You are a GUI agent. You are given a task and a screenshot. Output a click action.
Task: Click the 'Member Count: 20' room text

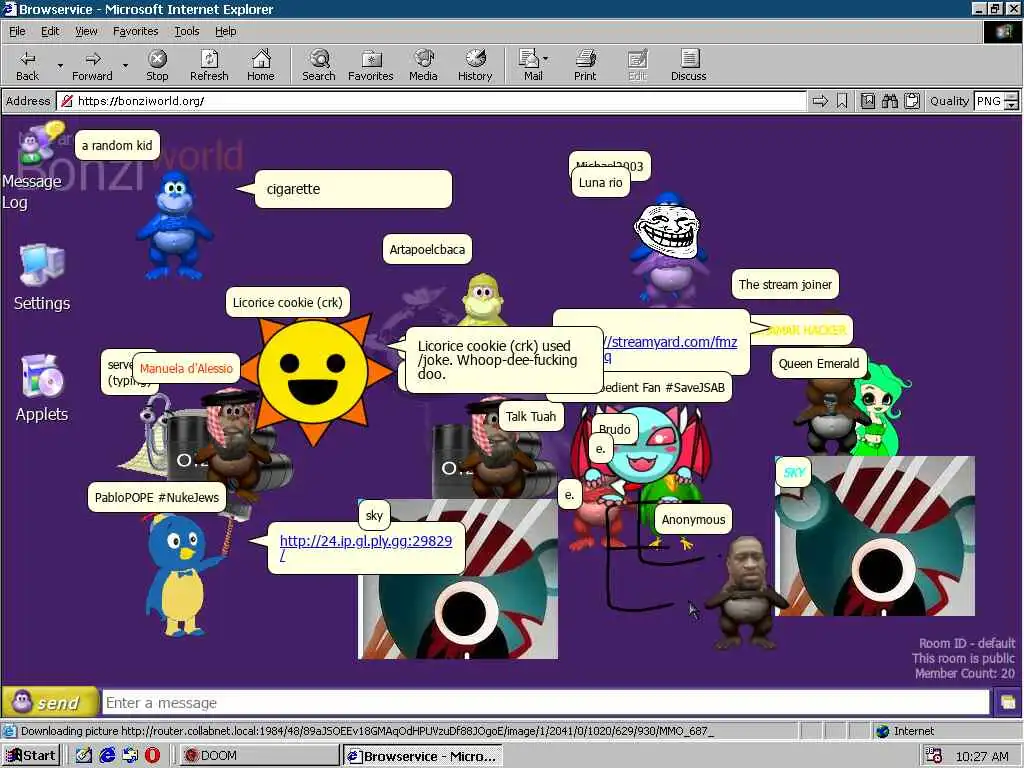965,673
